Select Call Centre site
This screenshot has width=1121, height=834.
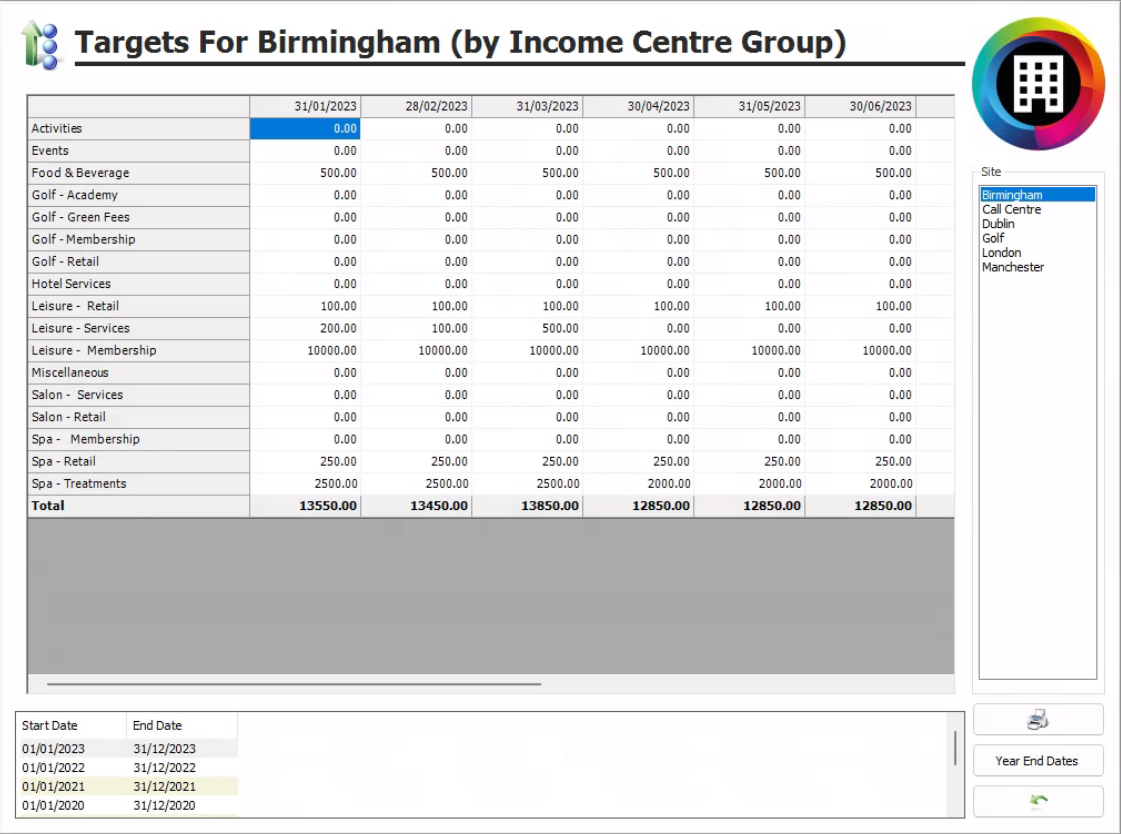(1037, 209)
